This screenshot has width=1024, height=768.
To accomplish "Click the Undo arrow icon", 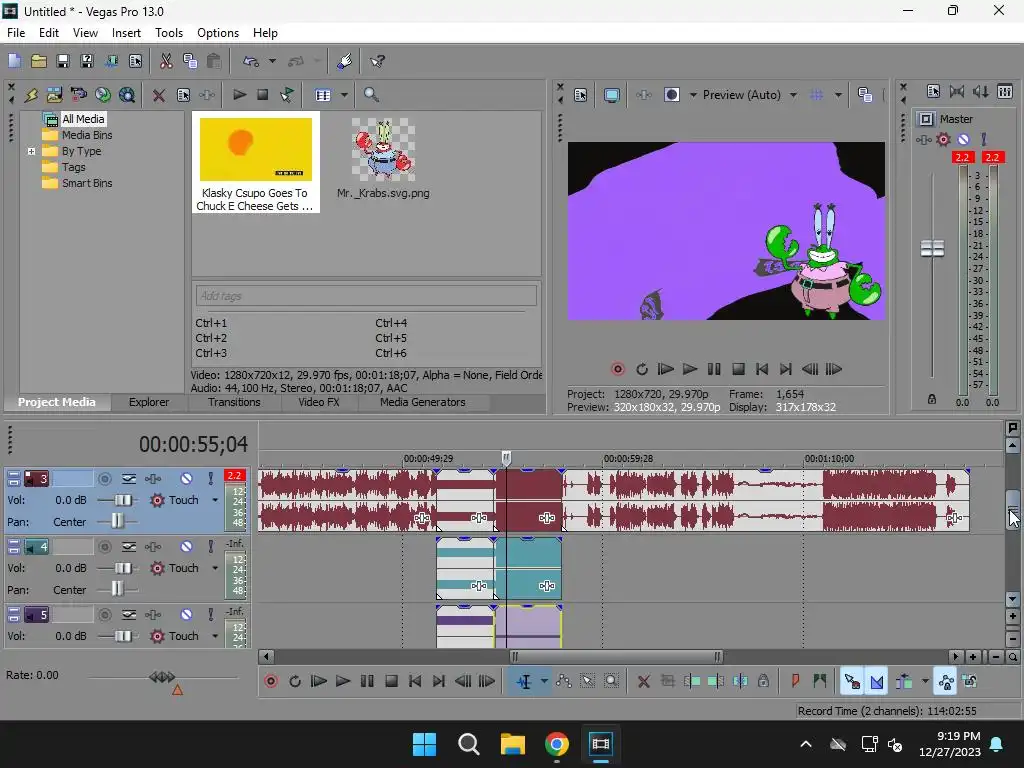I will [x=251, y=61].
